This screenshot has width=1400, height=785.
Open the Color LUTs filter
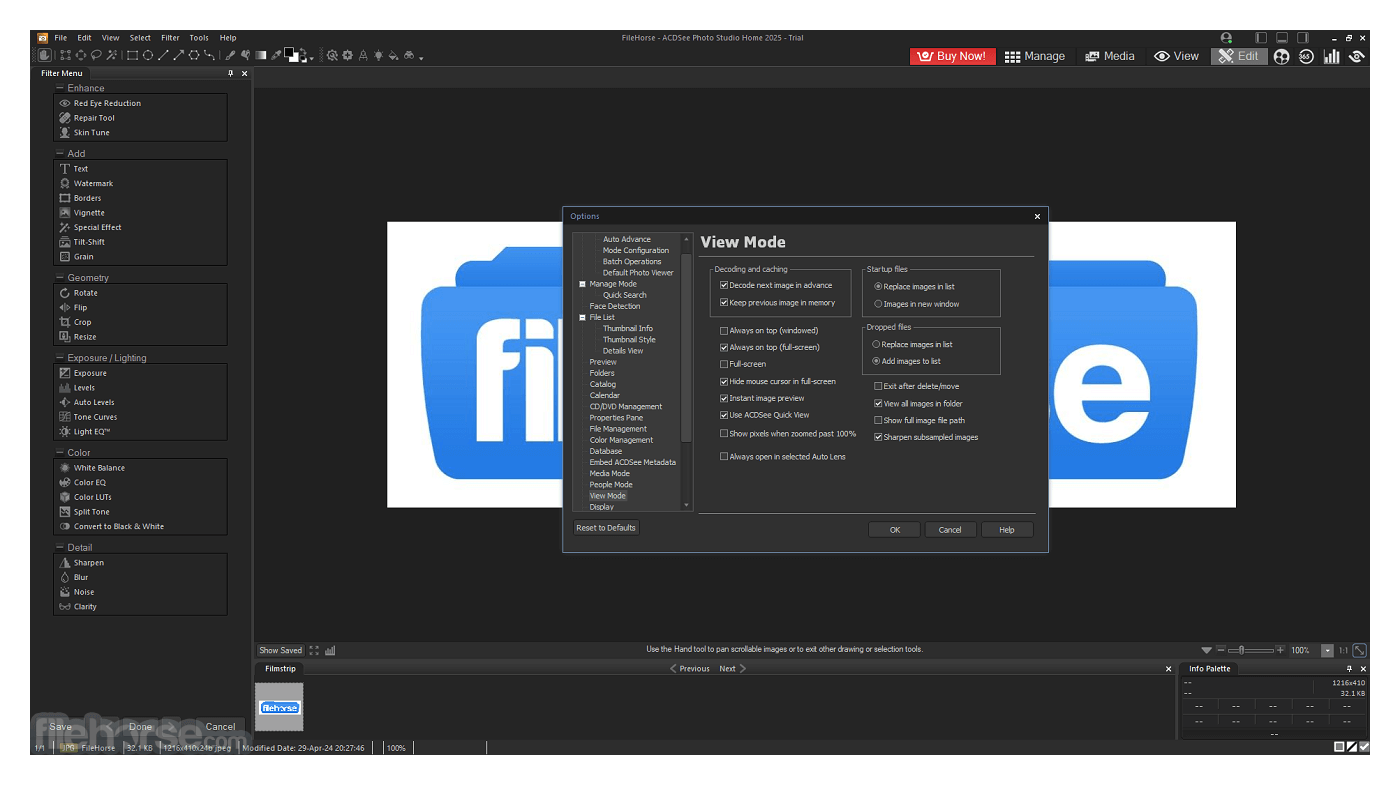[91, 497]
